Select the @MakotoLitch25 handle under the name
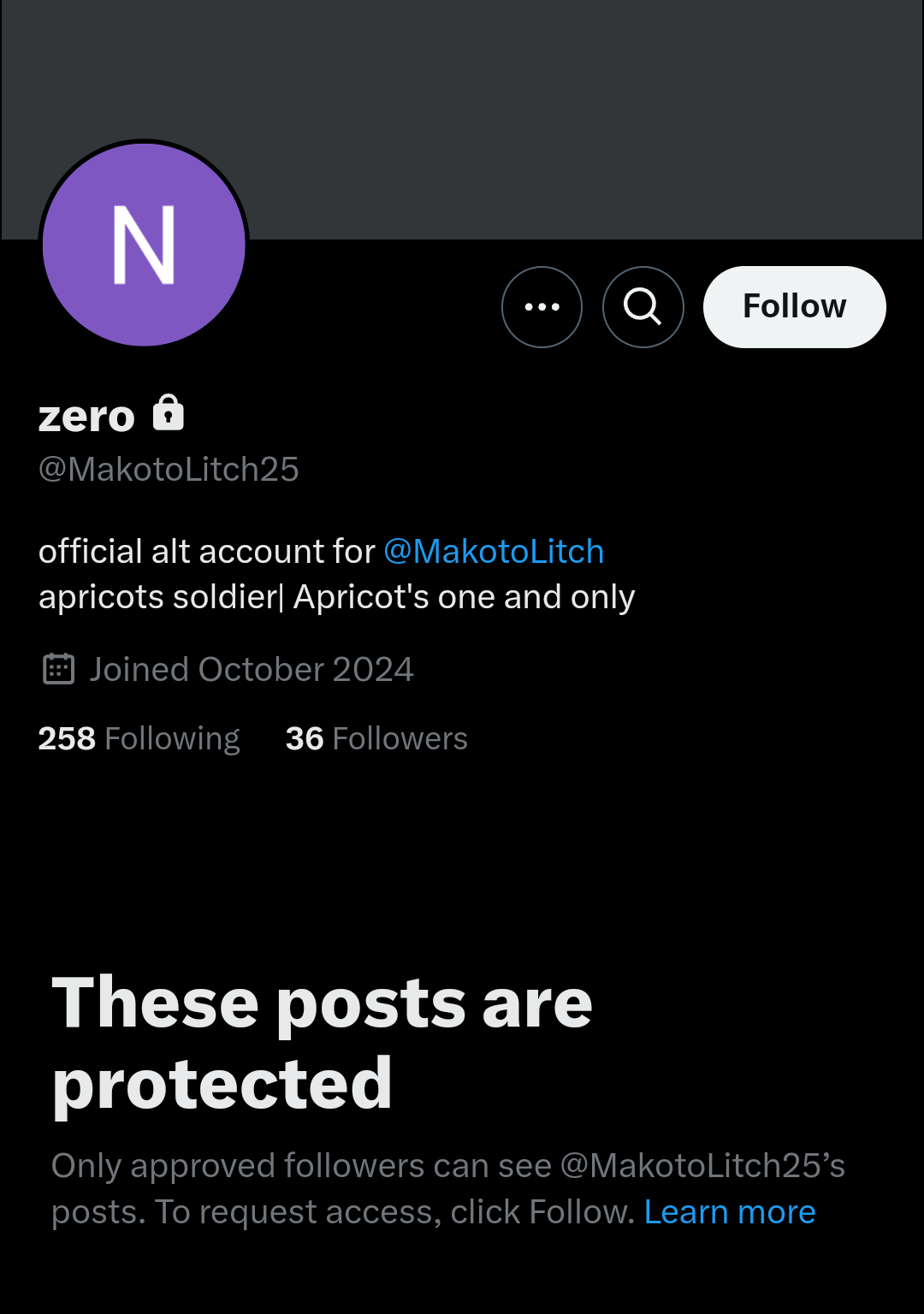Viewport: 924px width, 1314px height. pos(169,470)
